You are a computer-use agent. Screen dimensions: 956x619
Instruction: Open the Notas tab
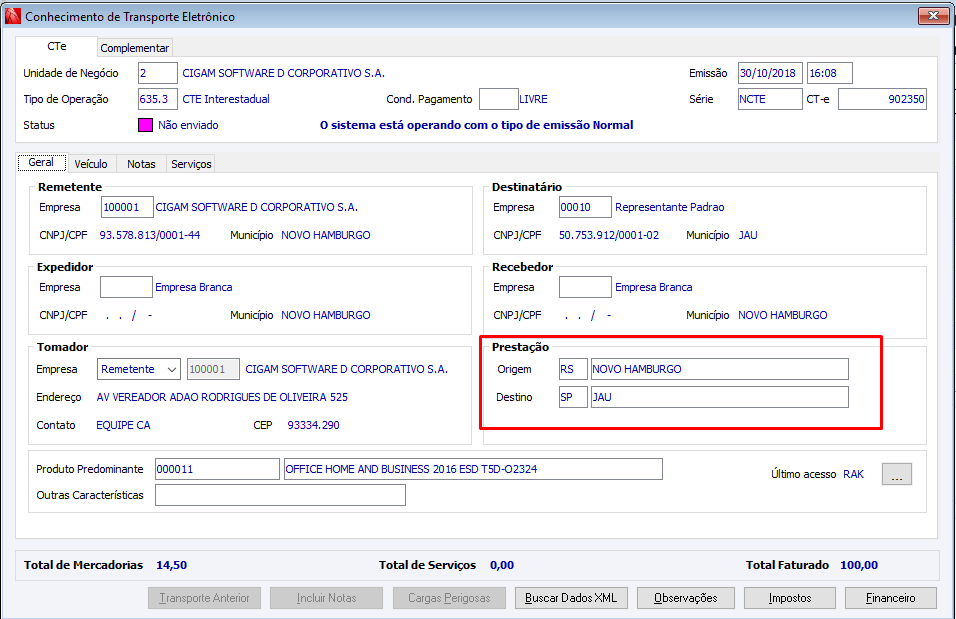[141, 163]
